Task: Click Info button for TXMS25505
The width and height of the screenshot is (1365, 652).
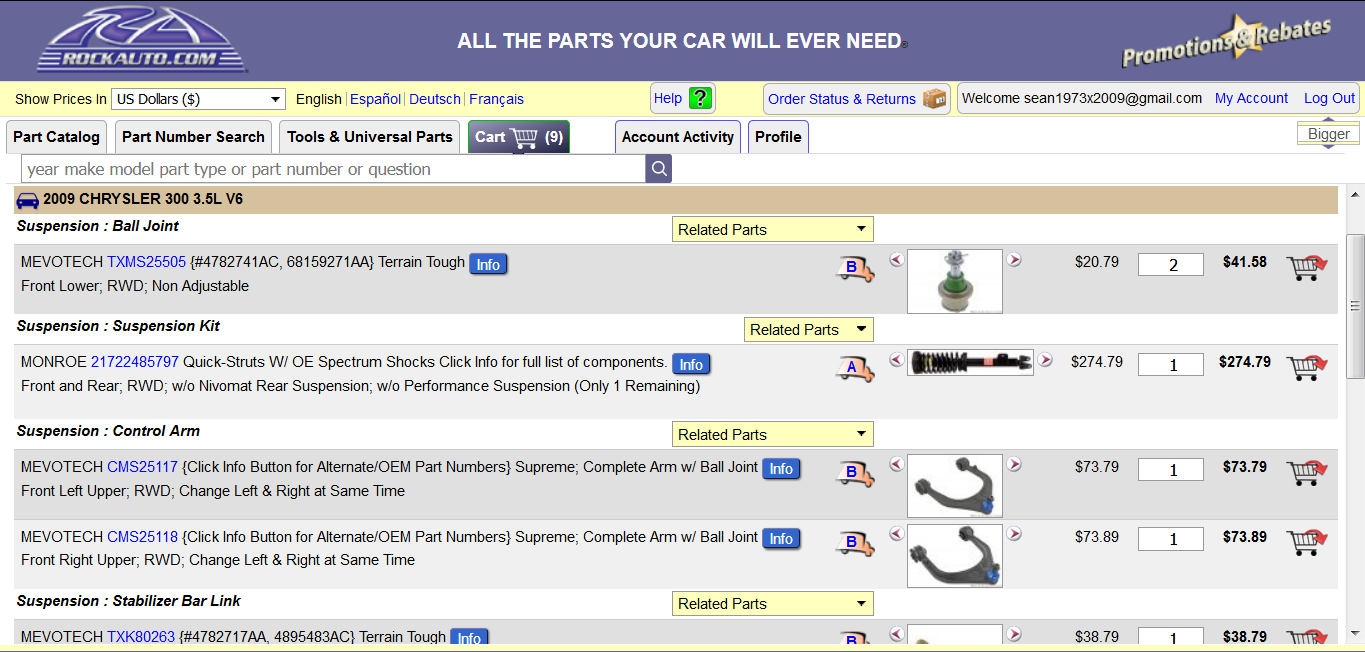Action: pos(488,264)
